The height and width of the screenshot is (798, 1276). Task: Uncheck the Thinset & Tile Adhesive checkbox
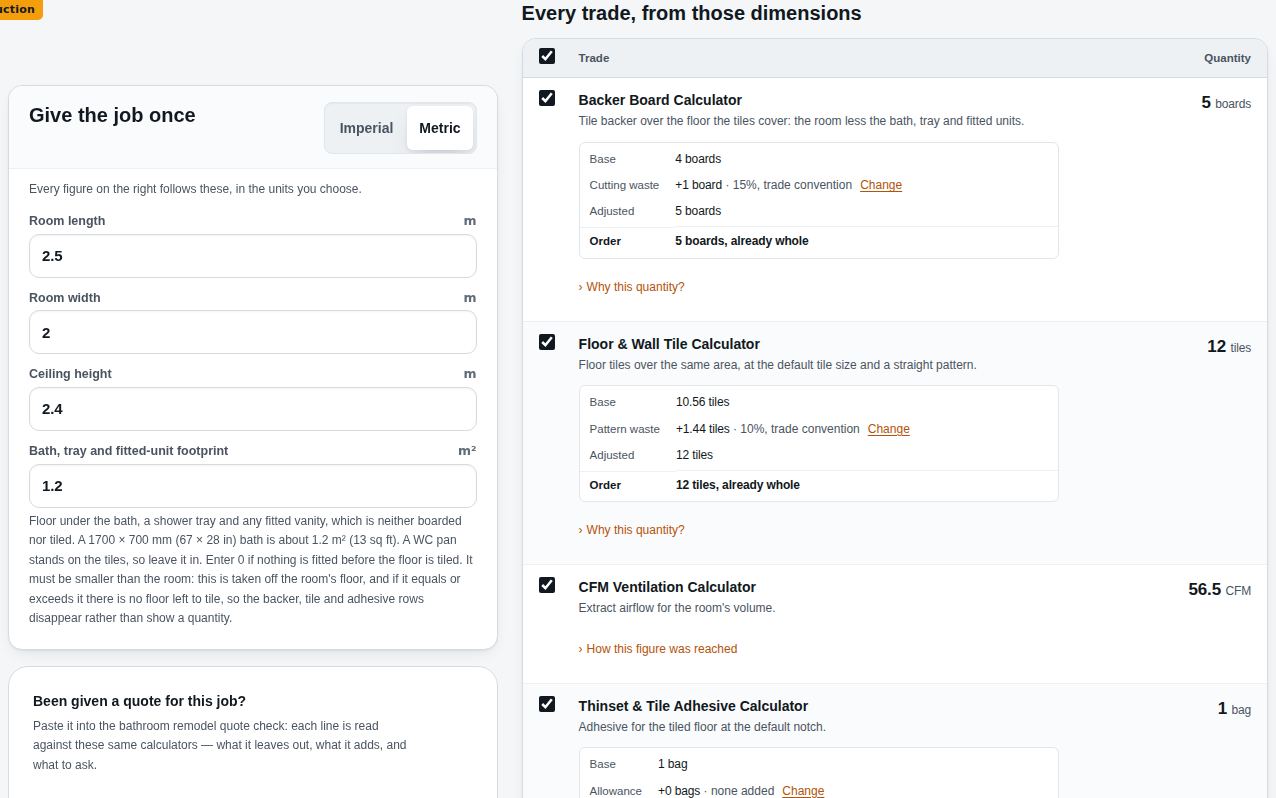[x=547, y=704]
